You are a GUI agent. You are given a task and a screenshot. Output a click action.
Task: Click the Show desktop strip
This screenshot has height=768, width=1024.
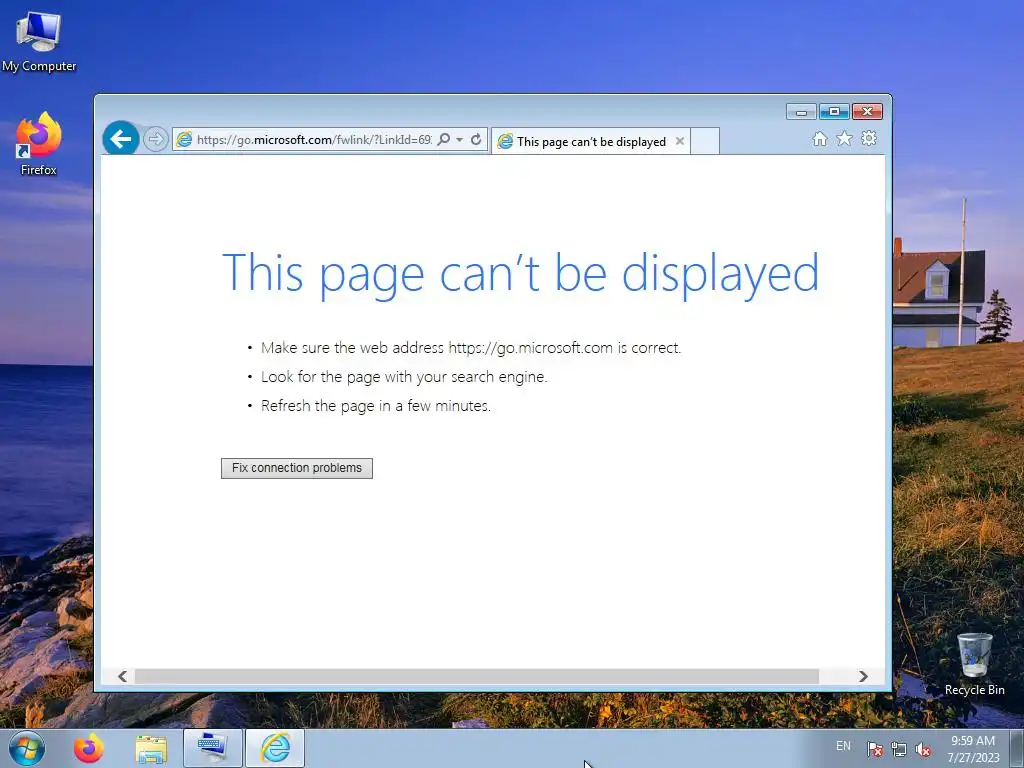[x=1017, y=748]
